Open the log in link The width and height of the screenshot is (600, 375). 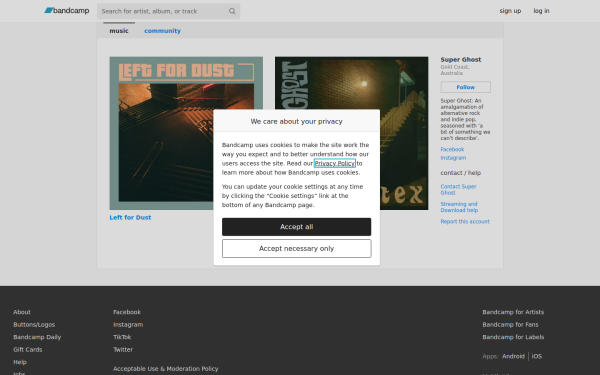click(x=541, y=11)
